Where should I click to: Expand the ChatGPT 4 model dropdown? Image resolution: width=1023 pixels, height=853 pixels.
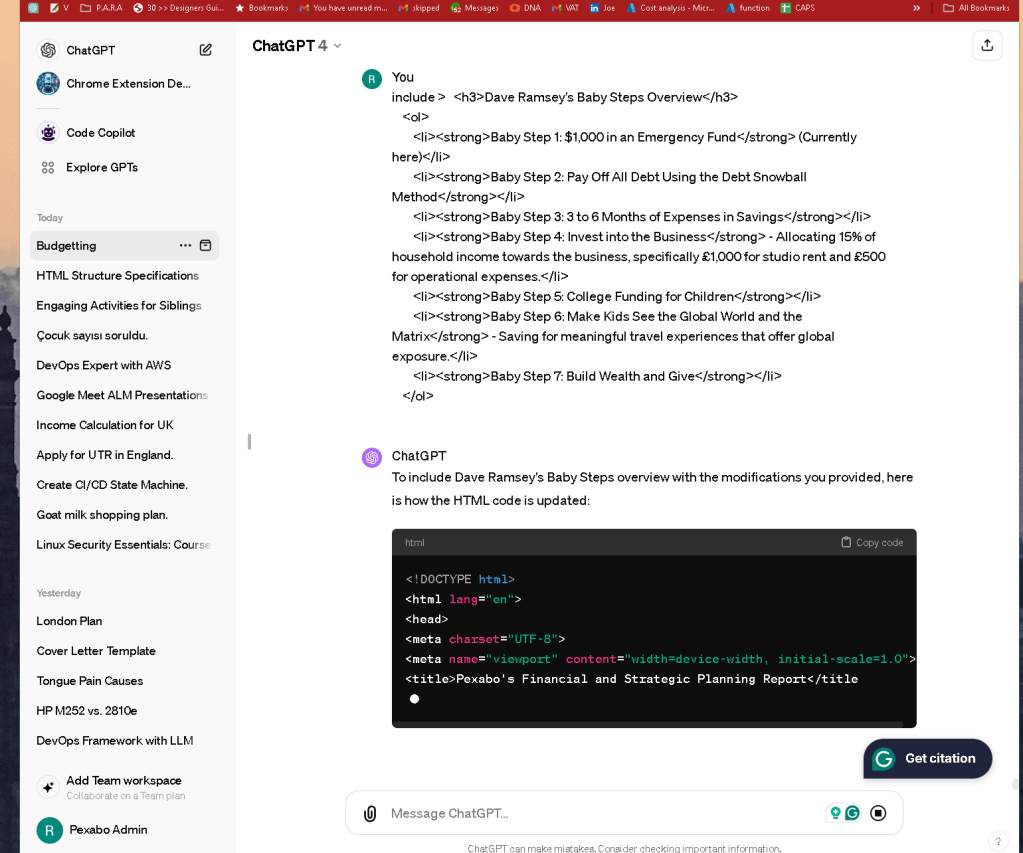pyautogui.click(x=297, y=46)
